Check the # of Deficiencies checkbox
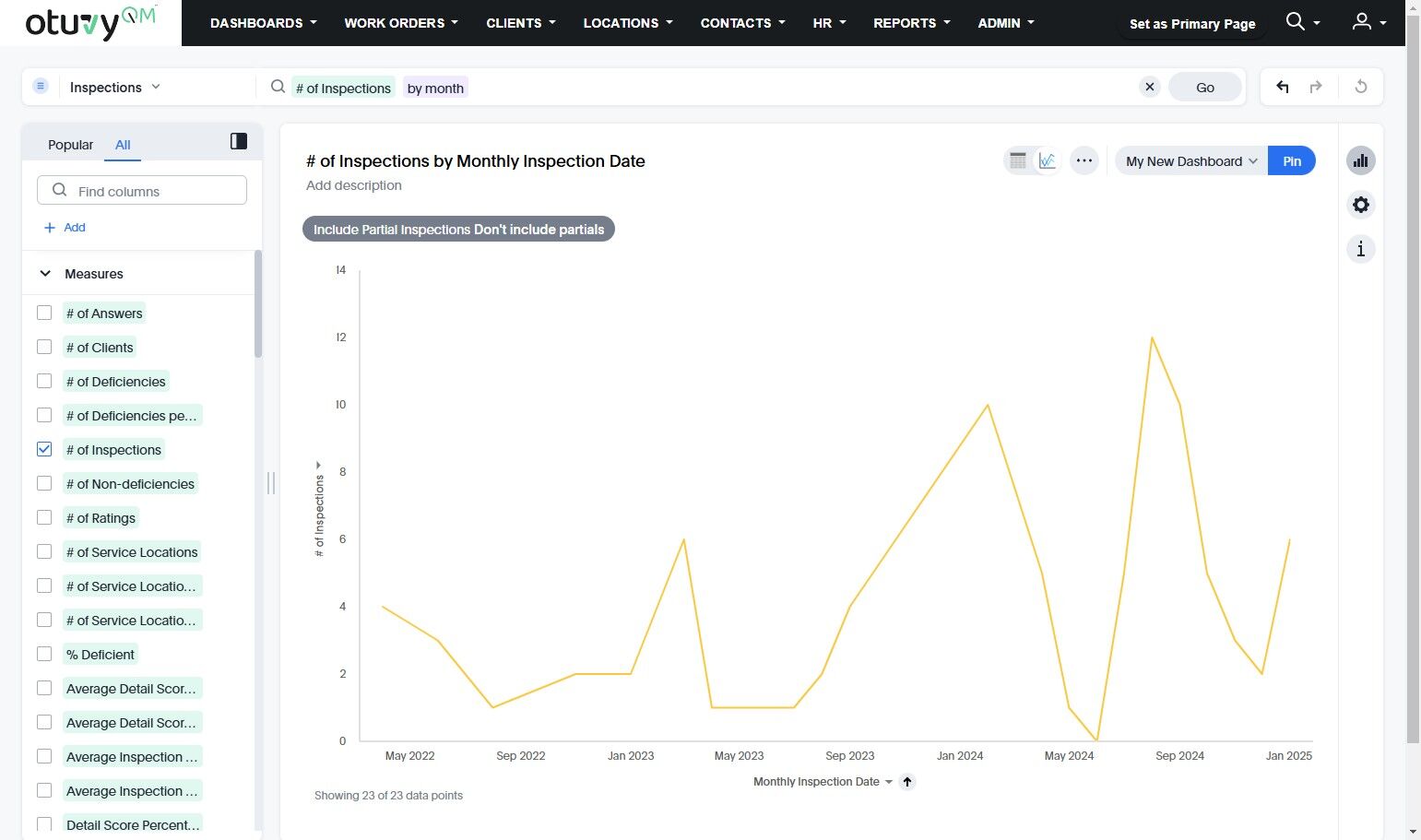 44,381
